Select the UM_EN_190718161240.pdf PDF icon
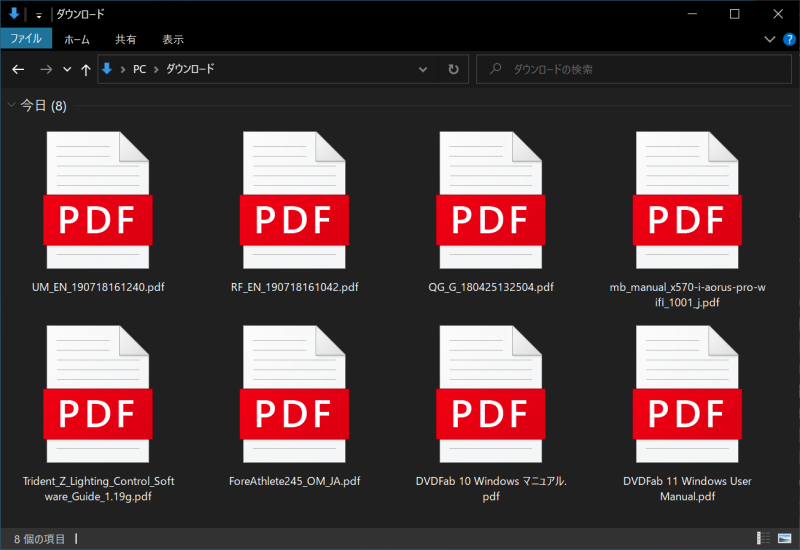 click(98, 200)
